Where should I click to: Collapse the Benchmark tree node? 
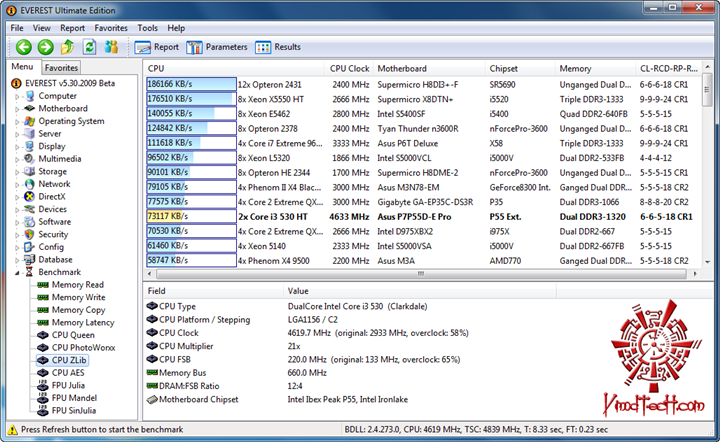tap(17, 273)
